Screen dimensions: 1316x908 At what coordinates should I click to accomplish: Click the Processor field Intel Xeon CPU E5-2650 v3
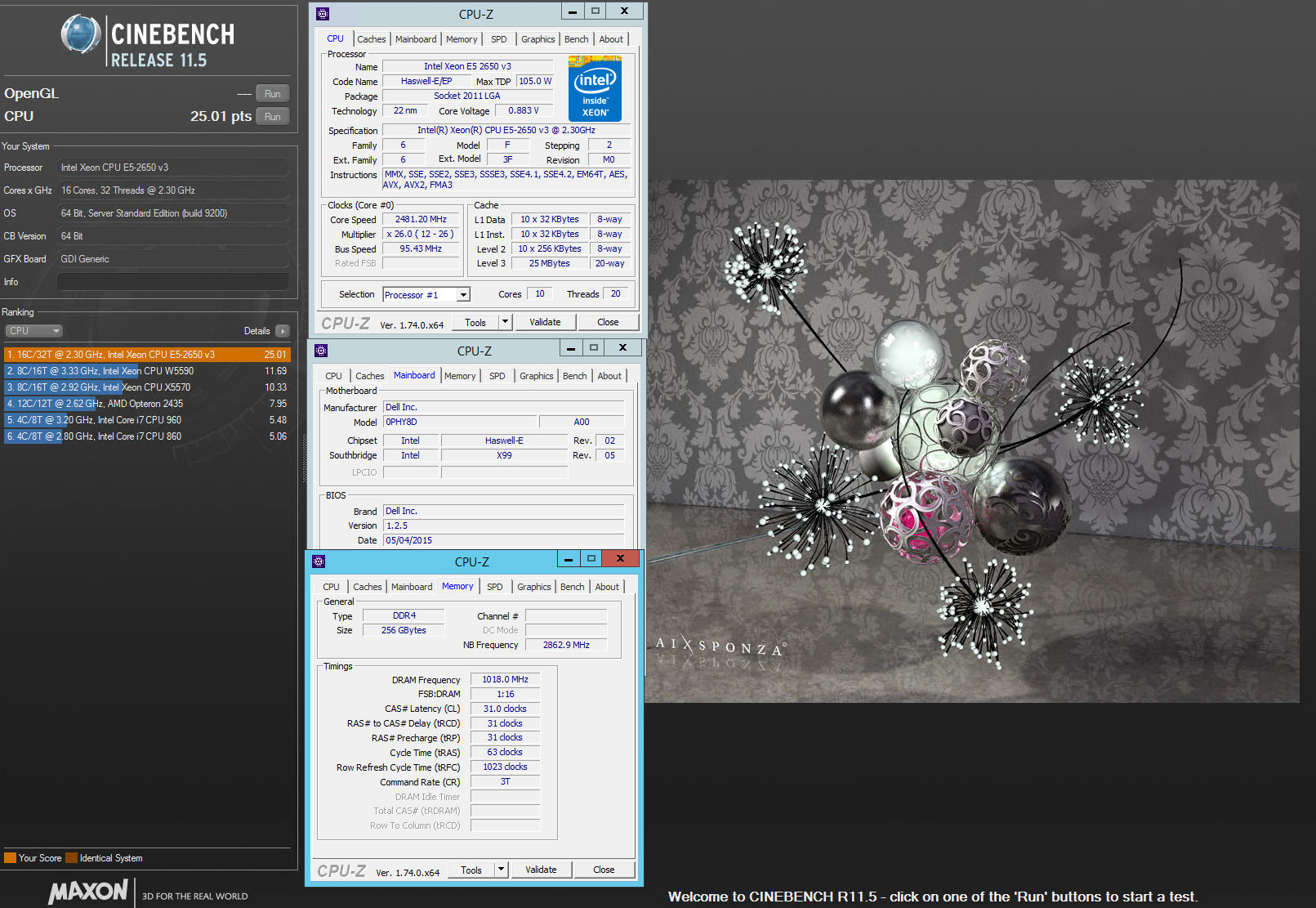point(173,168)
